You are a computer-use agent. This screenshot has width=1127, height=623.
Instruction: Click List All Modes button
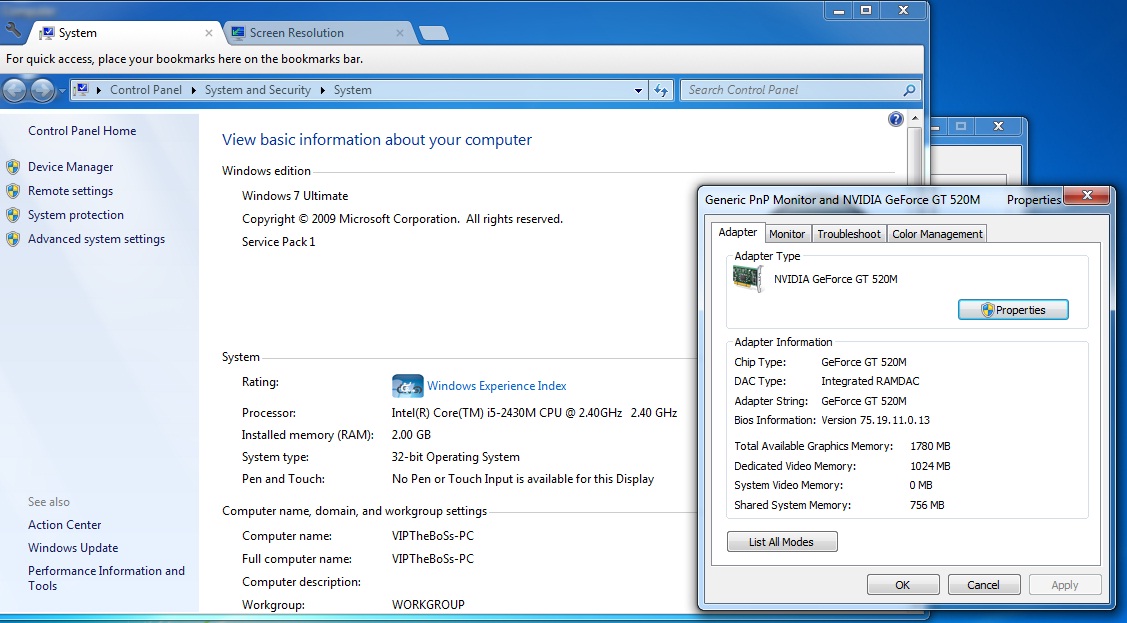pos(782,542)
